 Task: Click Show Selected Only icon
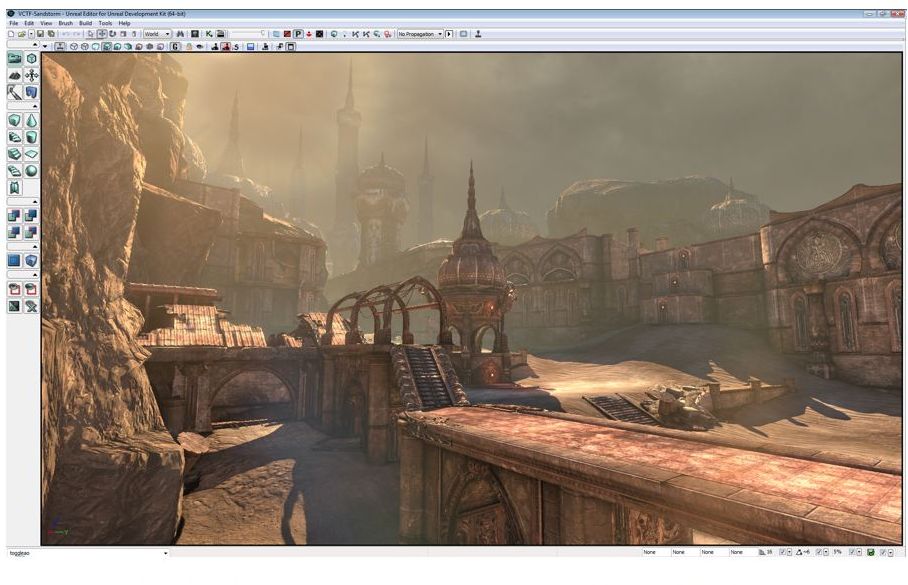coord(14,288)
